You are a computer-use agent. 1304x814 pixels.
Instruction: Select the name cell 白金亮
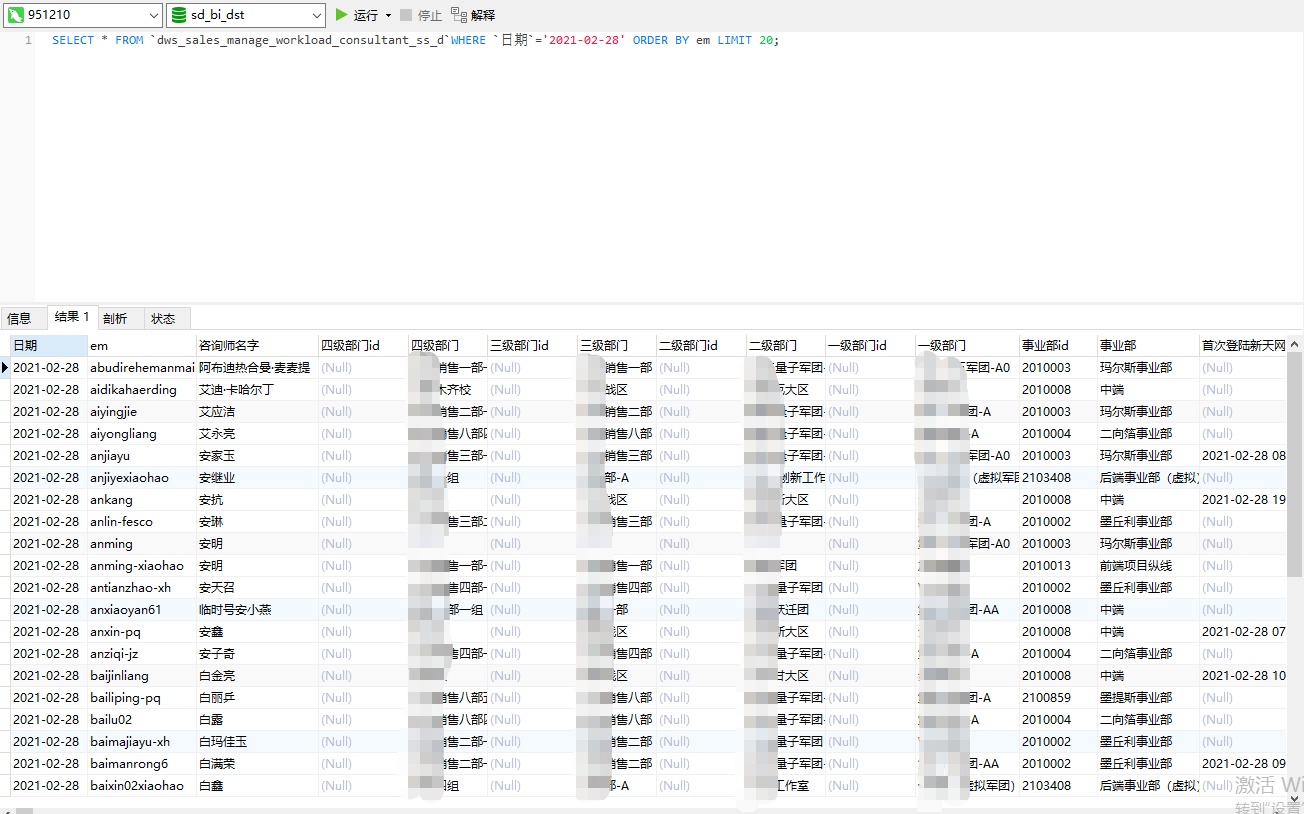[x=257, y=676]
